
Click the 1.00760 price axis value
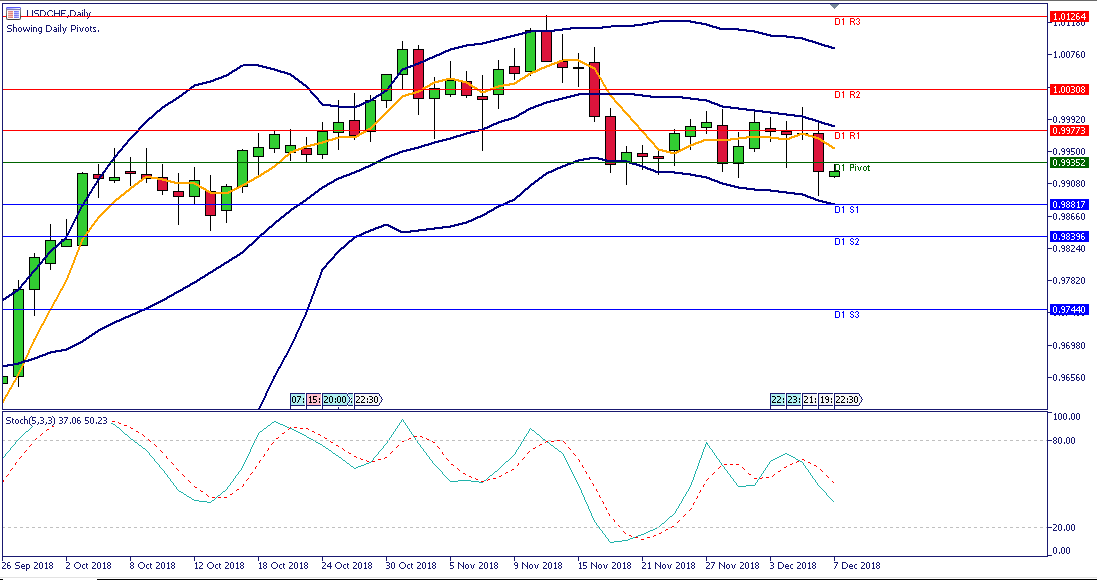tap(1068, 53)
